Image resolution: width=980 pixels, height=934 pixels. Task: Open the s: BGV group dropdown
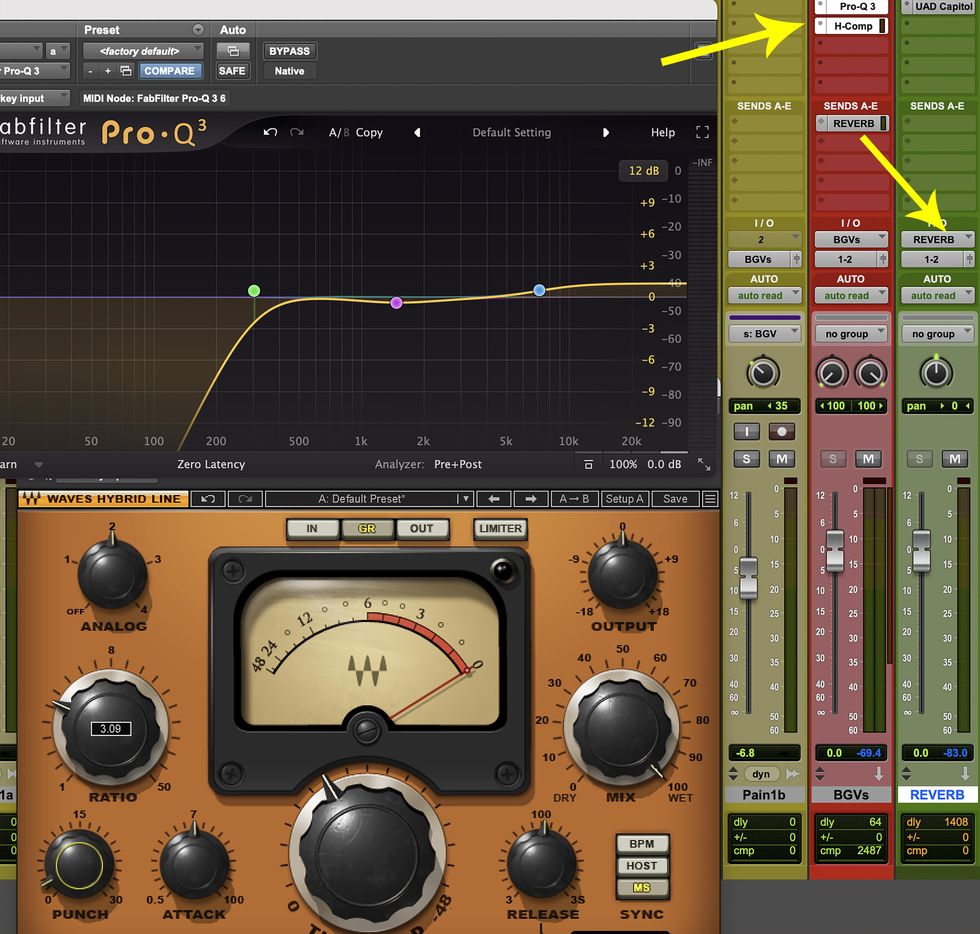click(764, 334)
